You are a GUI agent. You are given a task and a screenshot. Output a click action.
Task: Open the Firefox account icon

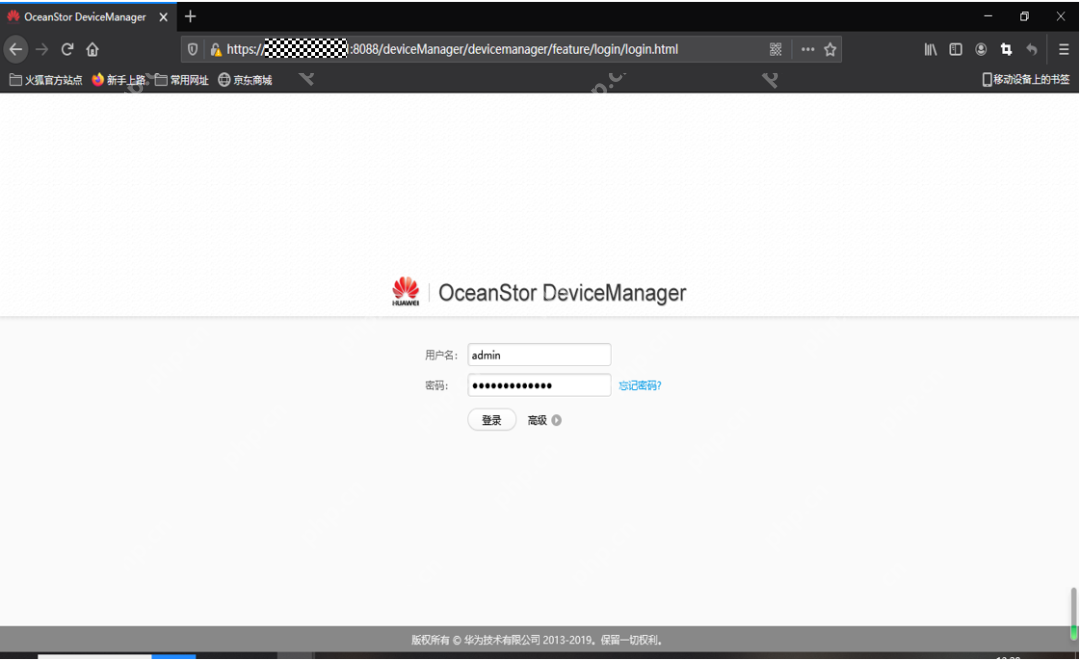tap(981, 49)
